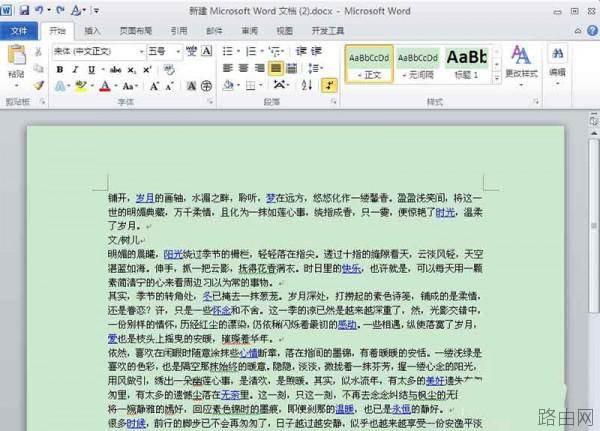
Task: Expand the bullet list dropdown arrow
Action: (238, 51)
